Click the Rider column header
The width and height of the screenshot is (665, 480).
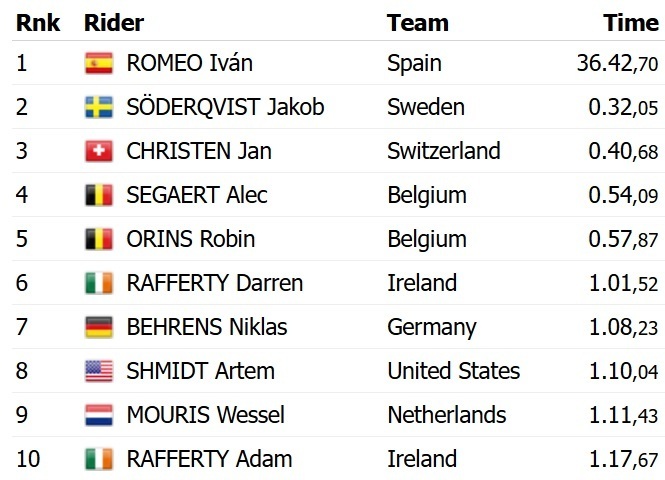(114, 22)
